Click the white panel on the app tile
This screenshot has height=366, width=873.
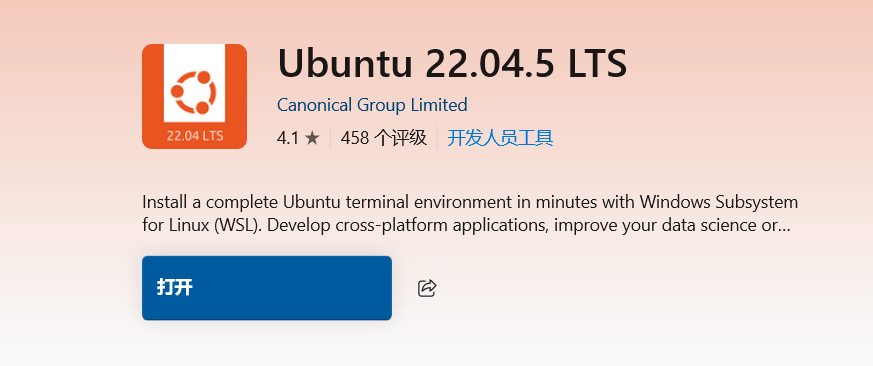(194, 83)
